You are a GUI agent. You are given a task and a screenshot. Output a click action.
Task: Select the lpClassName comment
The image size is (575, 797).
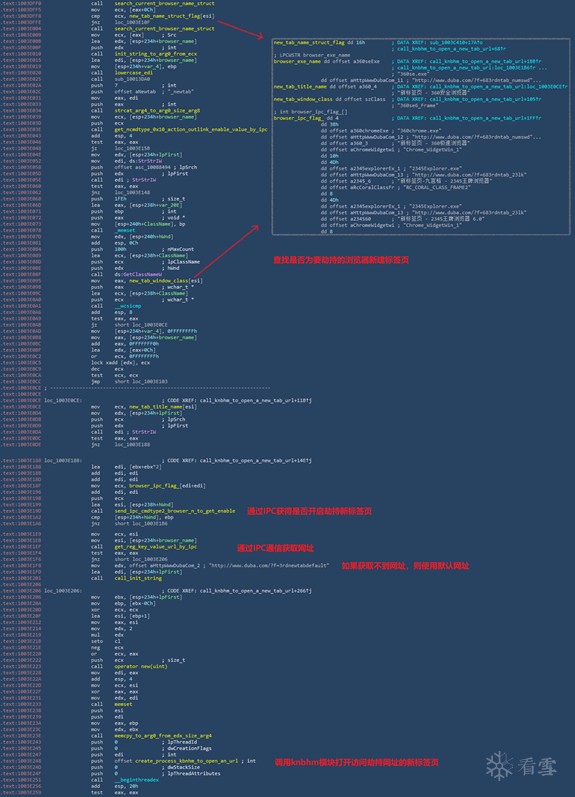coord(183,262)
